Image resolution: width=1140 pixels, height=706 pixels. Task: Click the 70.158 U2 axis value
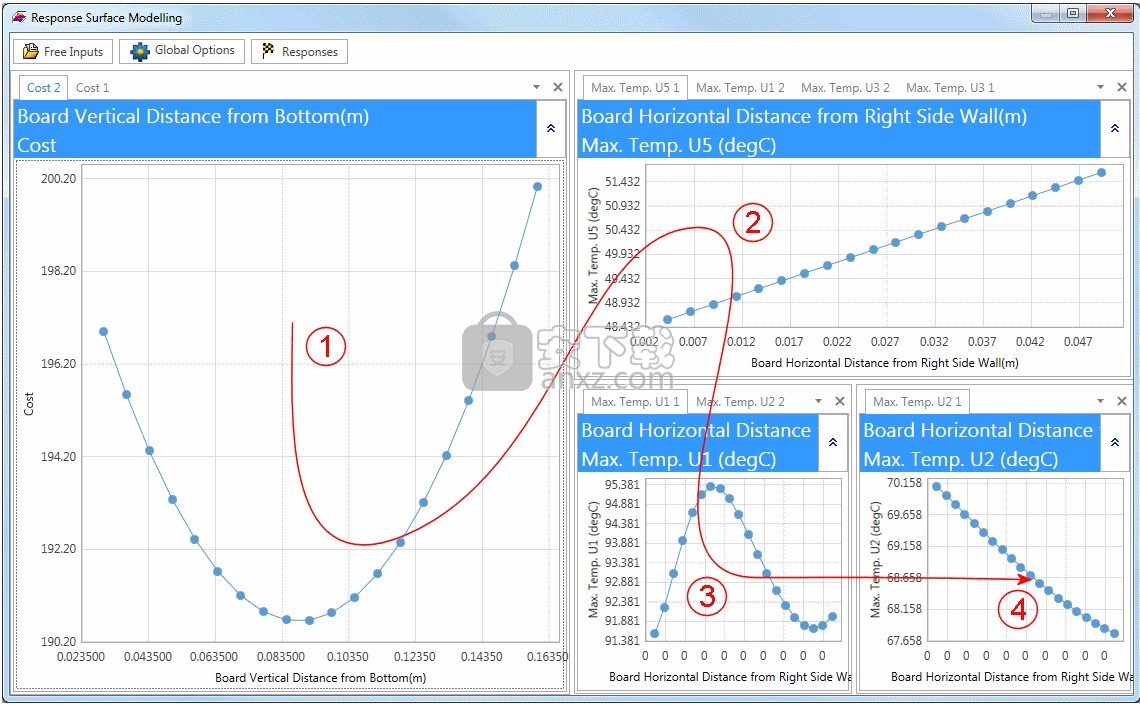904,483
